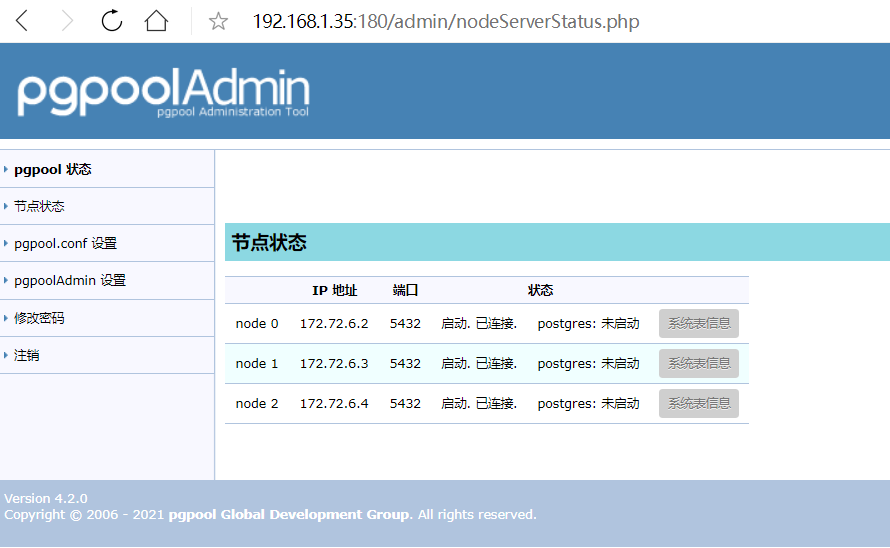Screen dimensions: 890x548
Task: Click node 1 status 启动. 已连接.
Action: [479, 363]
